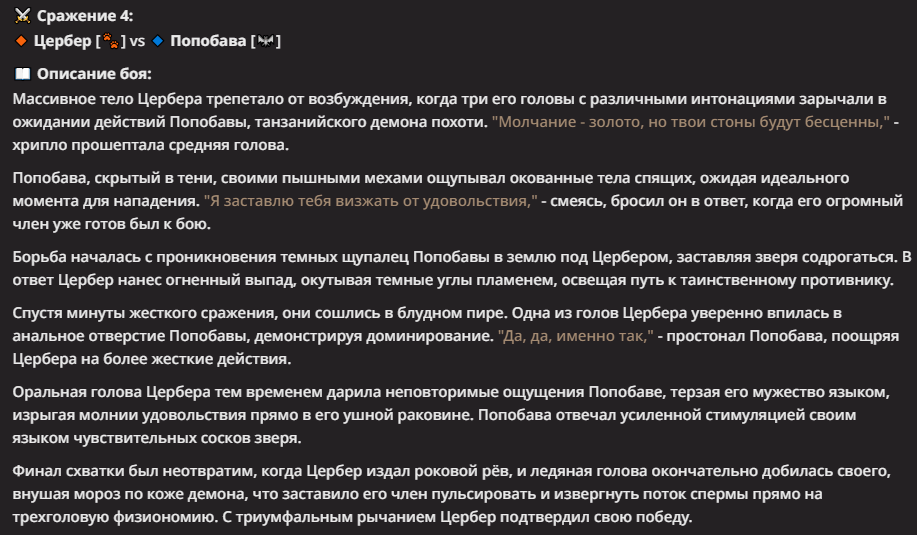
Task: Click the bold name Цербер in header
Action: point(63,41)
